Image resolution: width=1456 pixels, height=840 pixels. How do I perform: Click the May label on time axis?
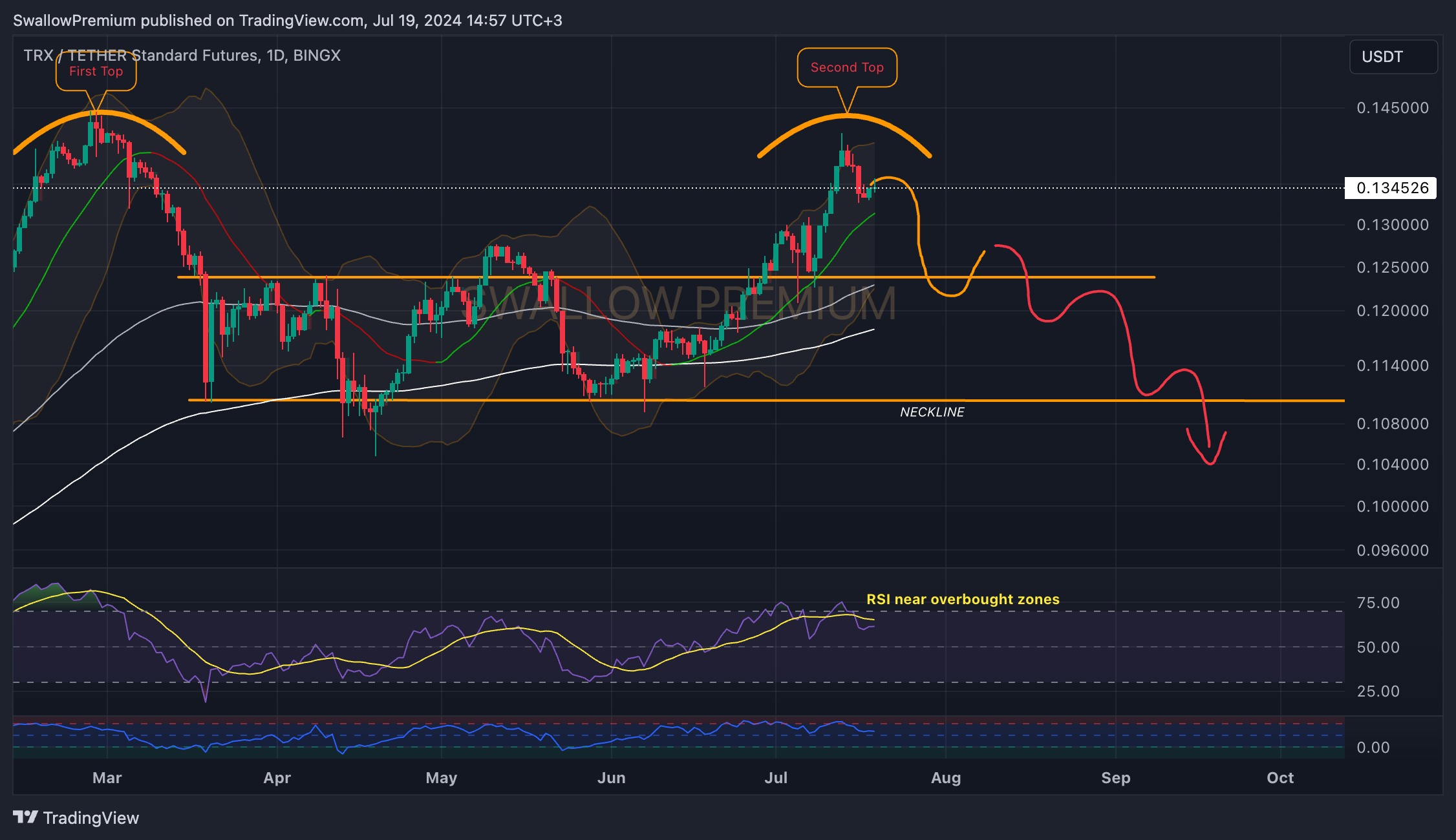point(441,778)
